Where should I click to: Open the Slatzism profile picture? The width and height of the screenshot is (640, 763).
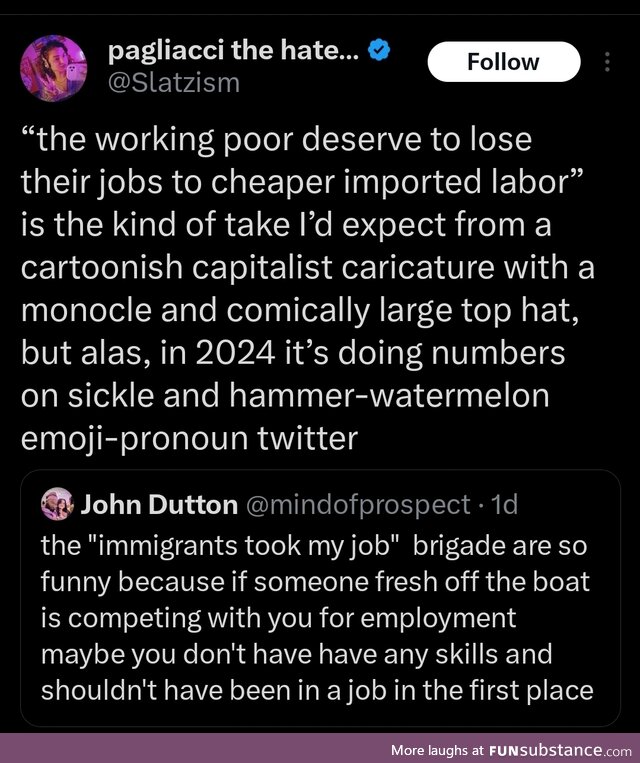(x=54, y=68)
